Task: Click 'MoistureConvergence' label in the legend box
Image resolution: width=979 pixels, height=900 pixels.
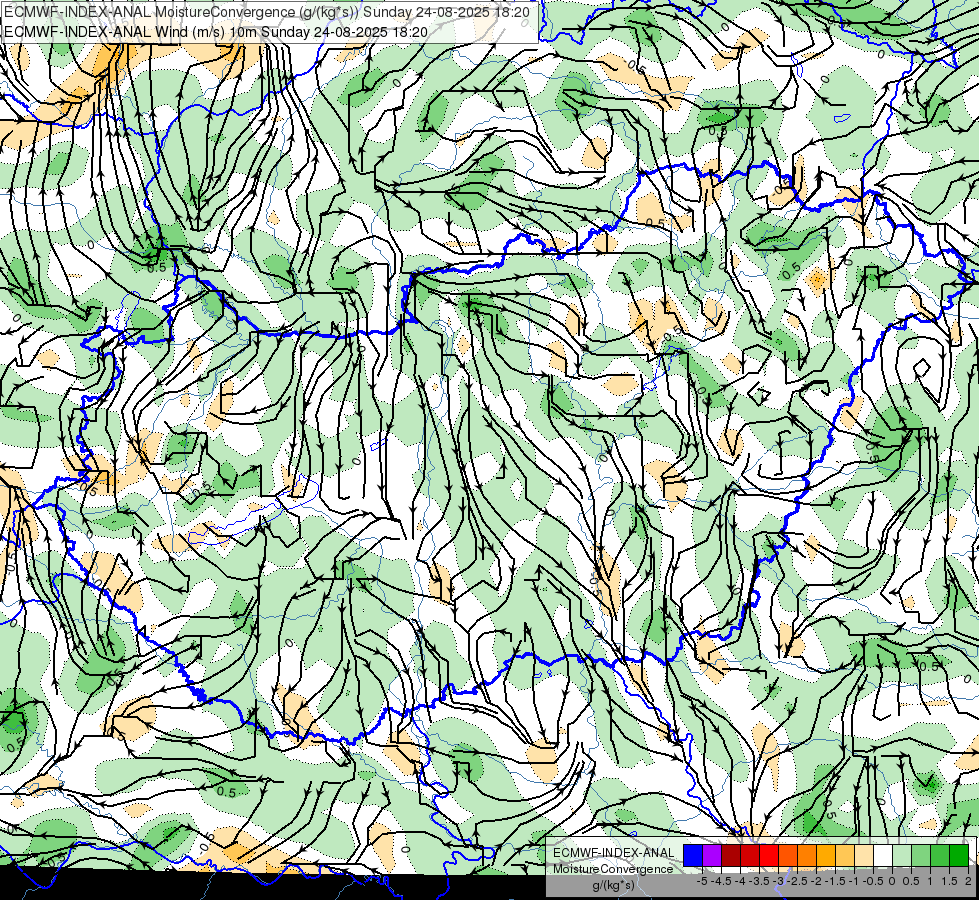Action: click(613, 869)
